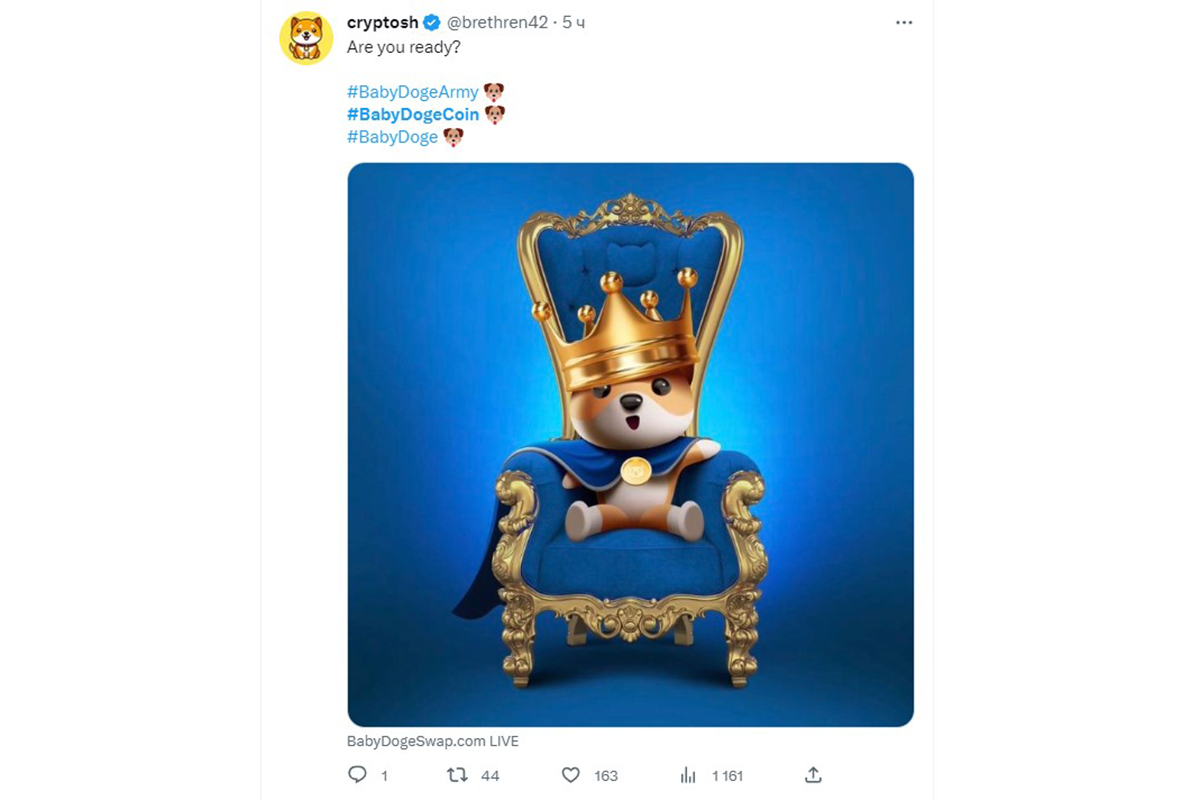The height and width of the screenshot is (800, 1200).
Task: Open the #BabyDoge hashtag feed
Action: (x=391, y=136)
